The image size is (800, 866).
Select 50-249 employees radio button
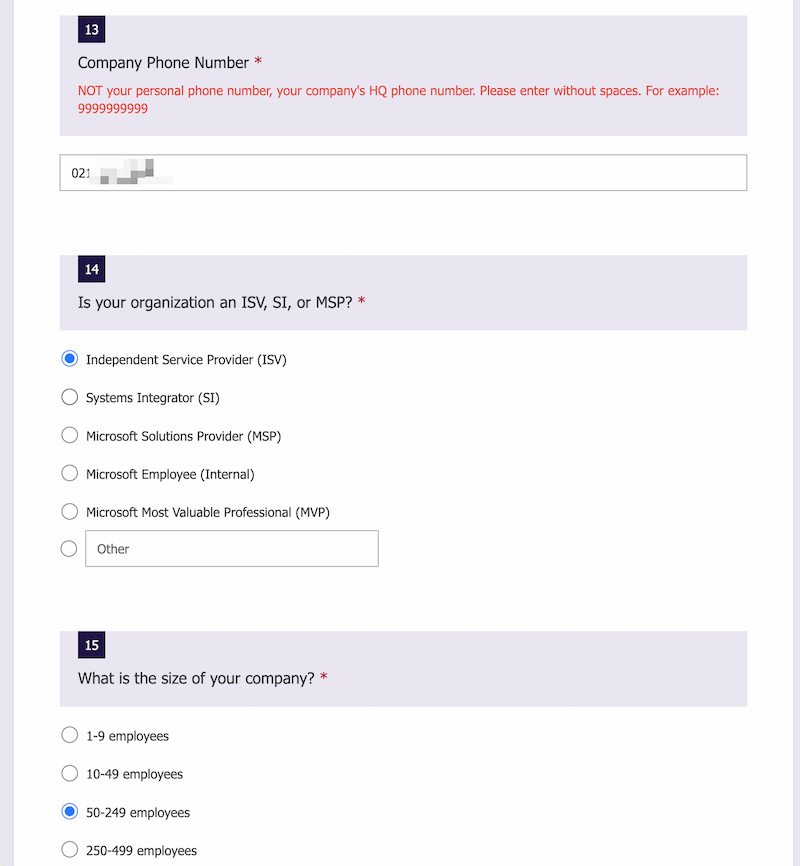[70, 811]
